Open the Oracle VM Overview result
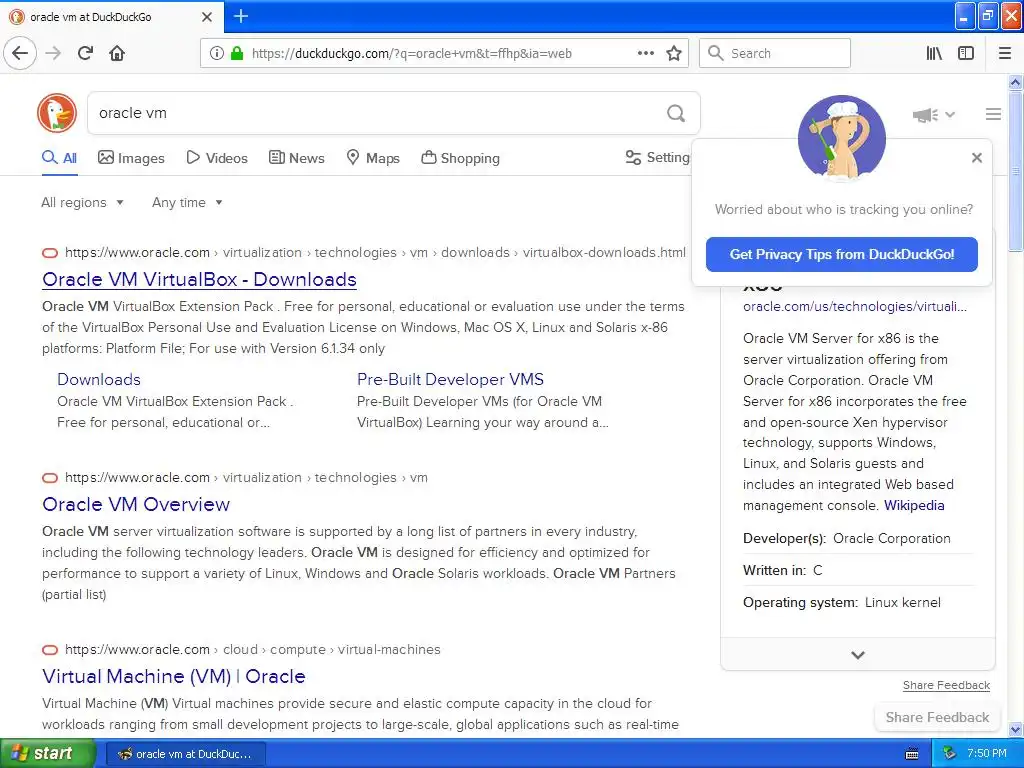Screen dimensions: 1024x768 136,504
